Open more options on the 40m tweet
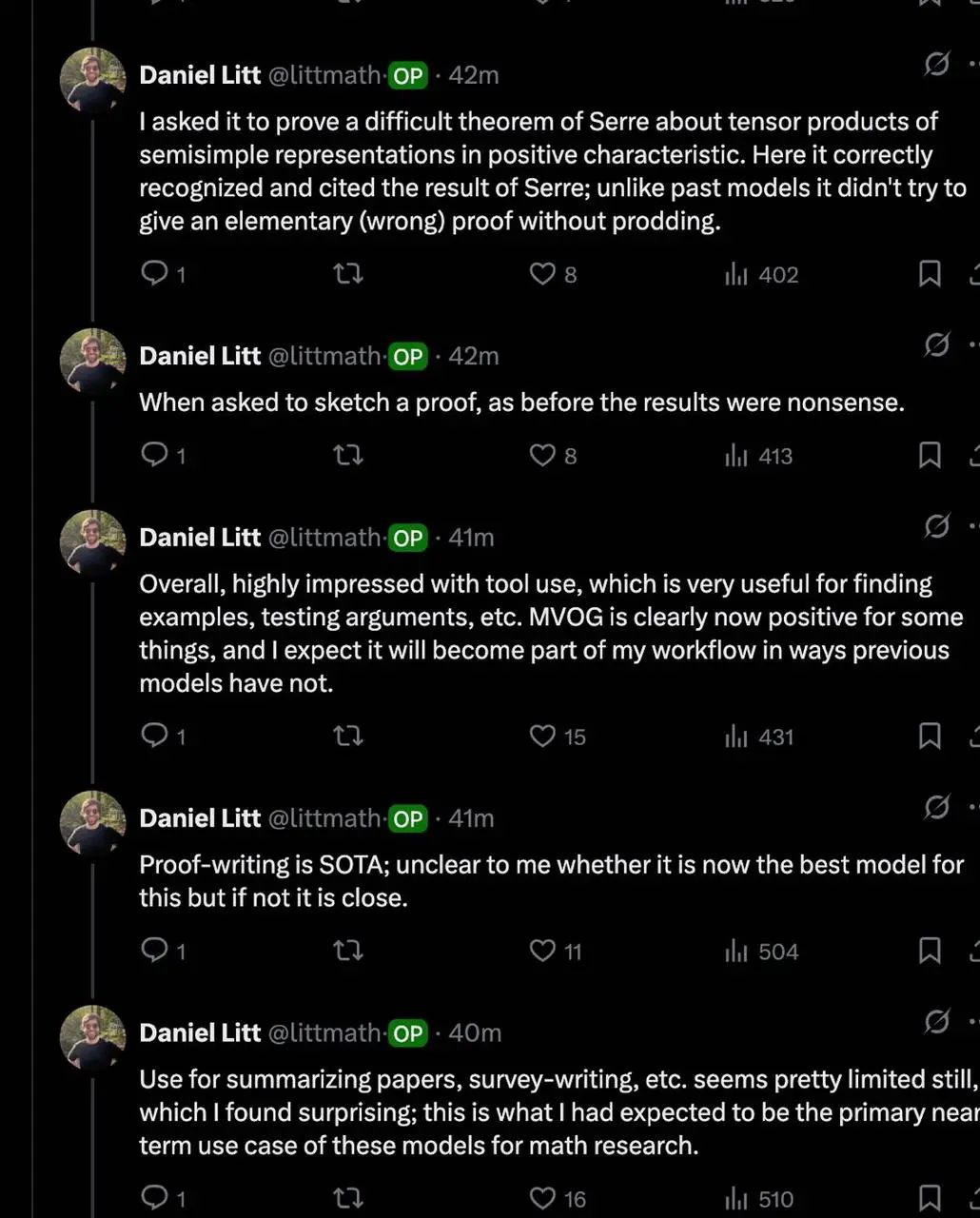The image size is (980, 1218). (x=972, y=1022)
